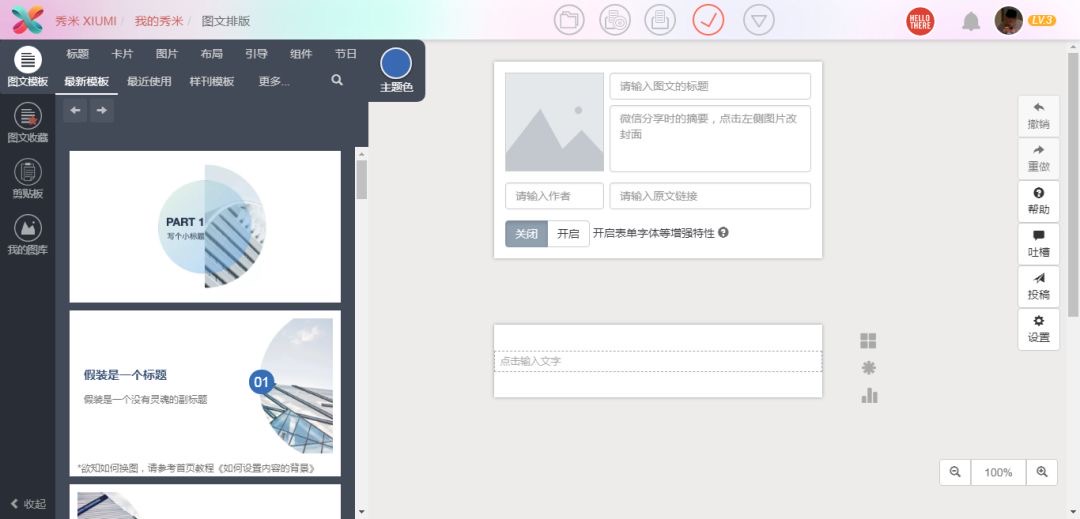Image resolution: width=1080 pixels, height=519 pixels.
Task: Select 图文模板 sidebar icon
Action: point(28,67)
